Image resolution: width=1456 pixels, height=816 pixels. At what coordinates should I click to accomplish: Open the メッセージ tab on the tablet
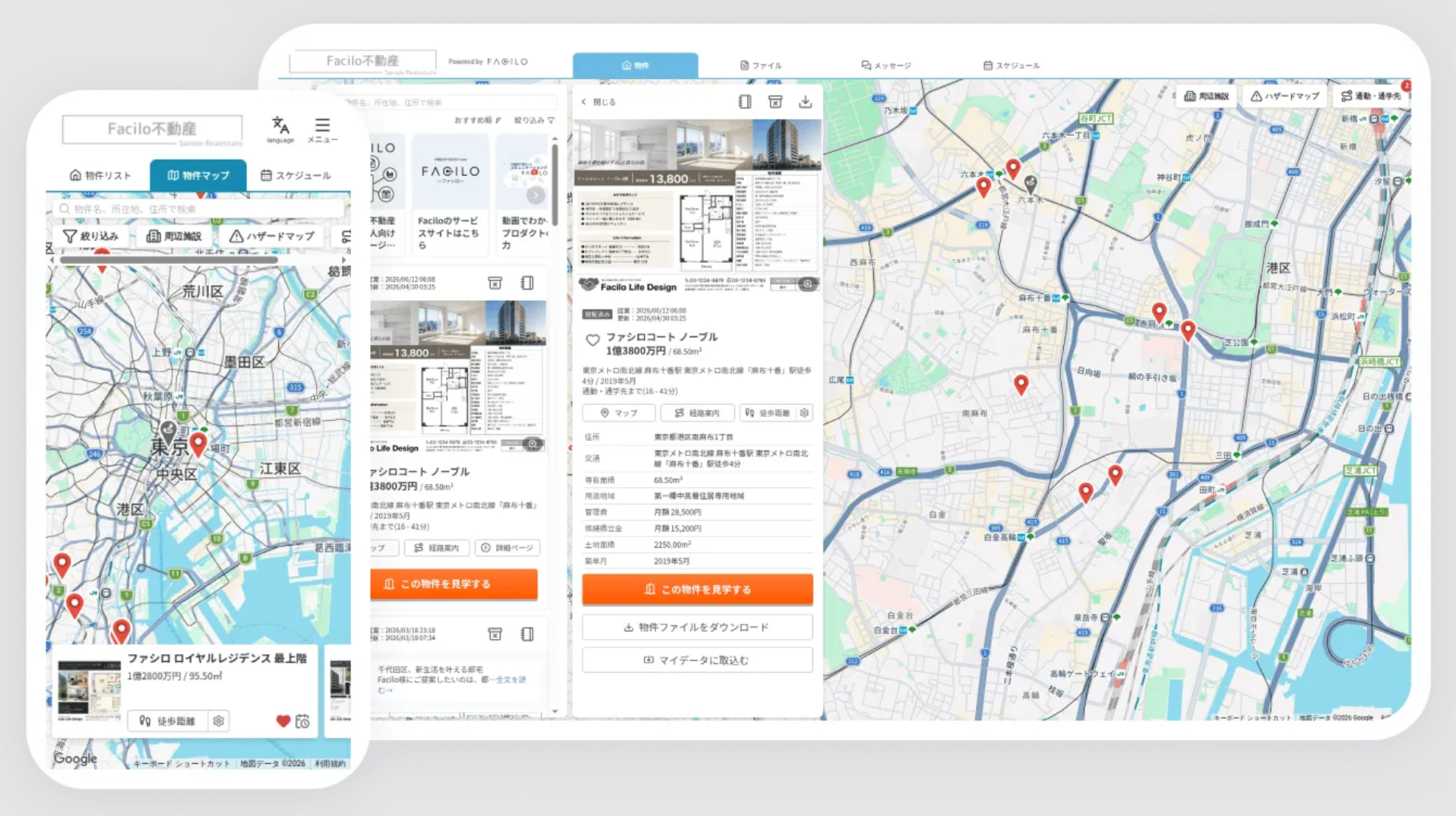tap(886, 65)
